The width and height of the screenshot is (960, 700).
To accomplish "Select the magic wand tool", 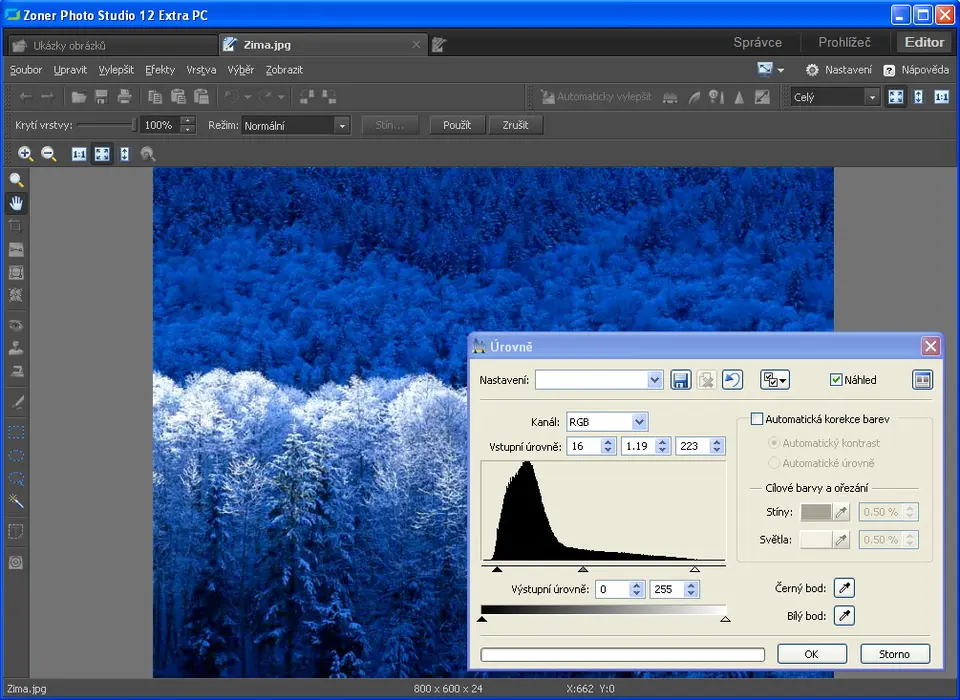I will tap(17, 500).
